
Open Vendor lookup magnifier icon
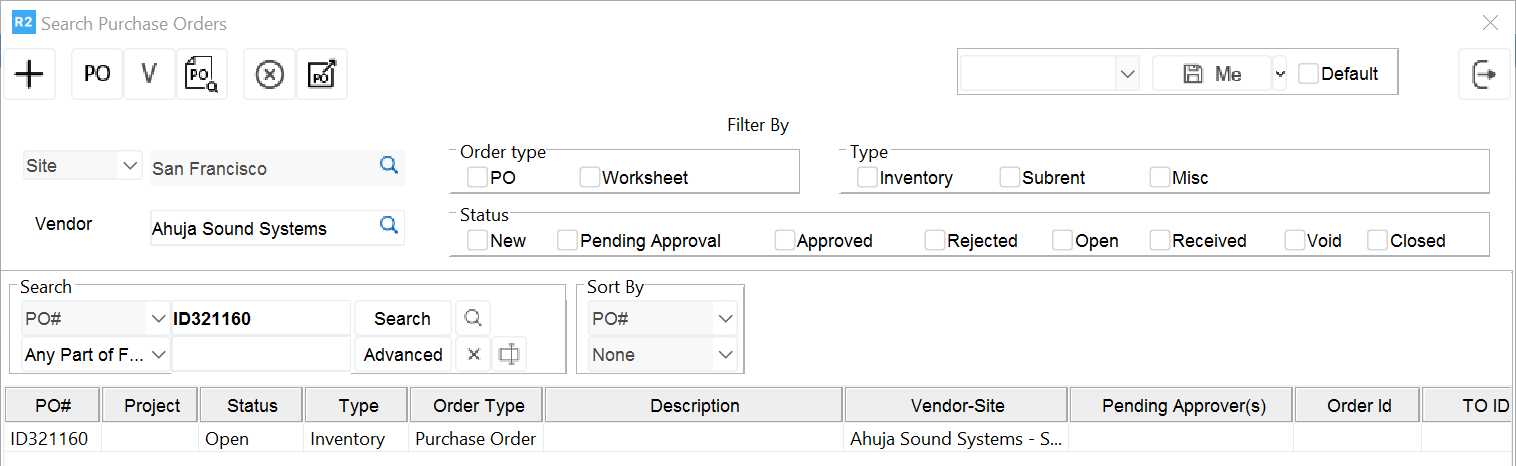389,226
